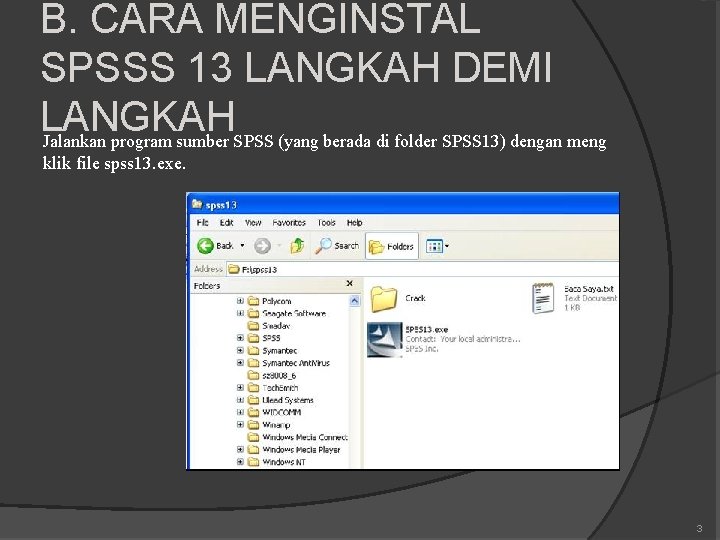
Task: Click the spss13 window title bar icon
Action: (x=197, y=204)
